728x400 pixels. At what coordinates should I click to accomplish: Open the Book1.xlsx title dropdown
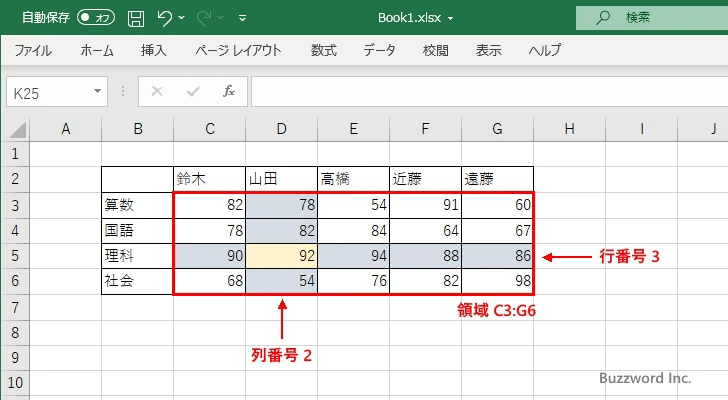pyautogui.click(x=450, y=18)
